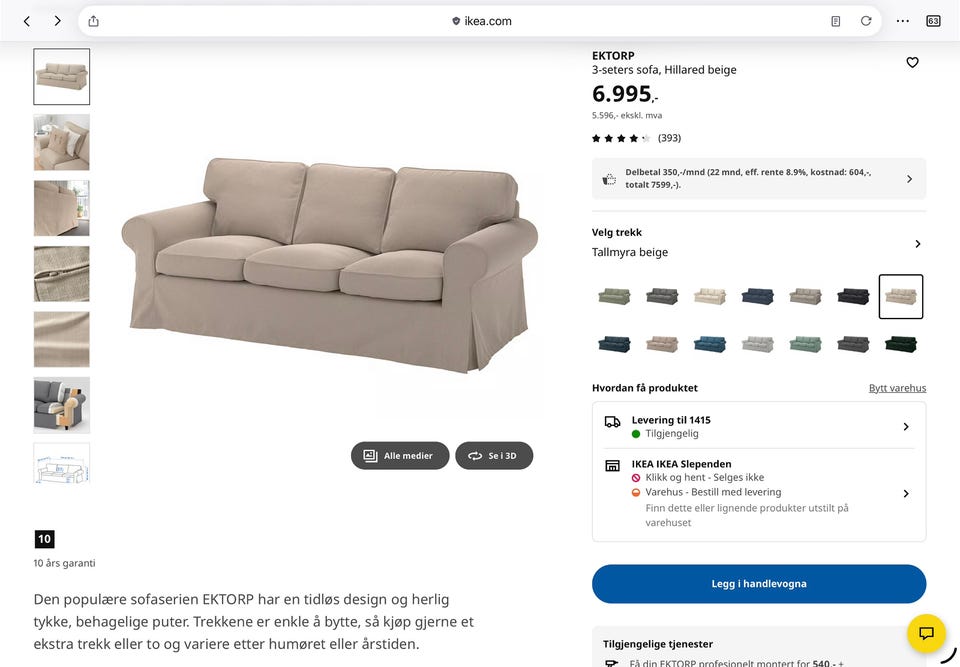View the sofa with Se i 3D
The image size is (960, 667).
point(494,456)
